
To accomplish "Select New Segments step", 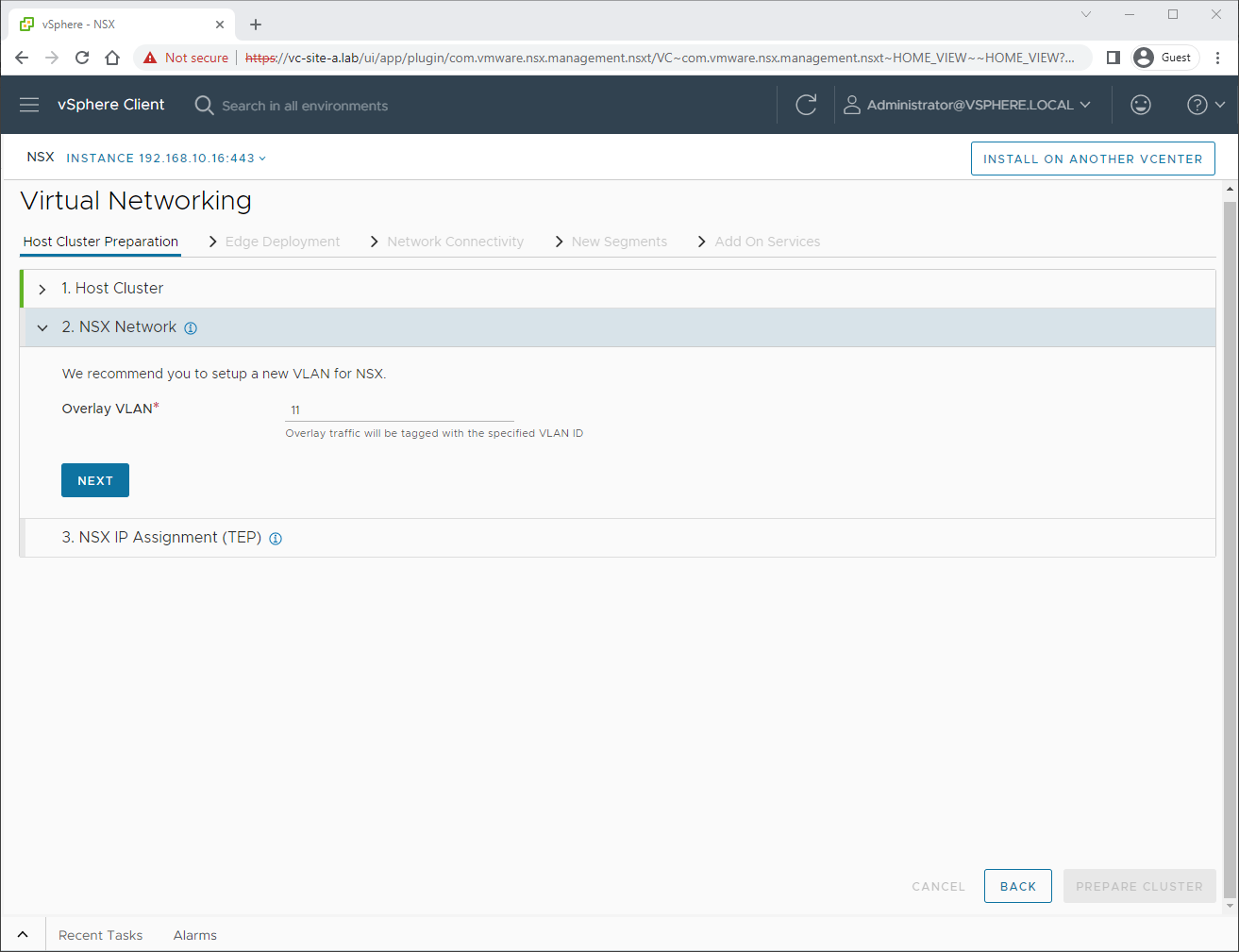I will pos(619,242).
